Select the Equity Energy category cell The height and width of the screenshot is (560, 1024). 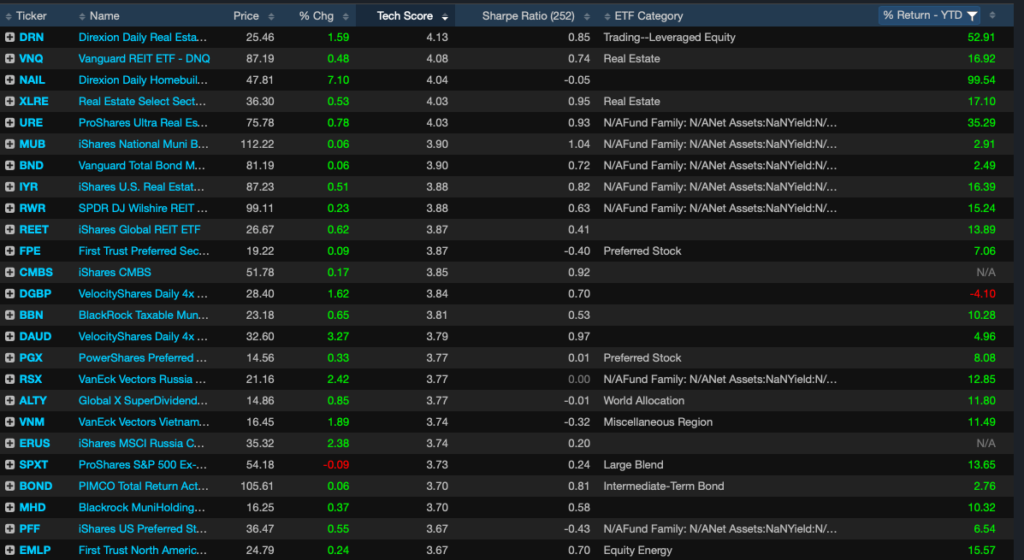[637, 550]
